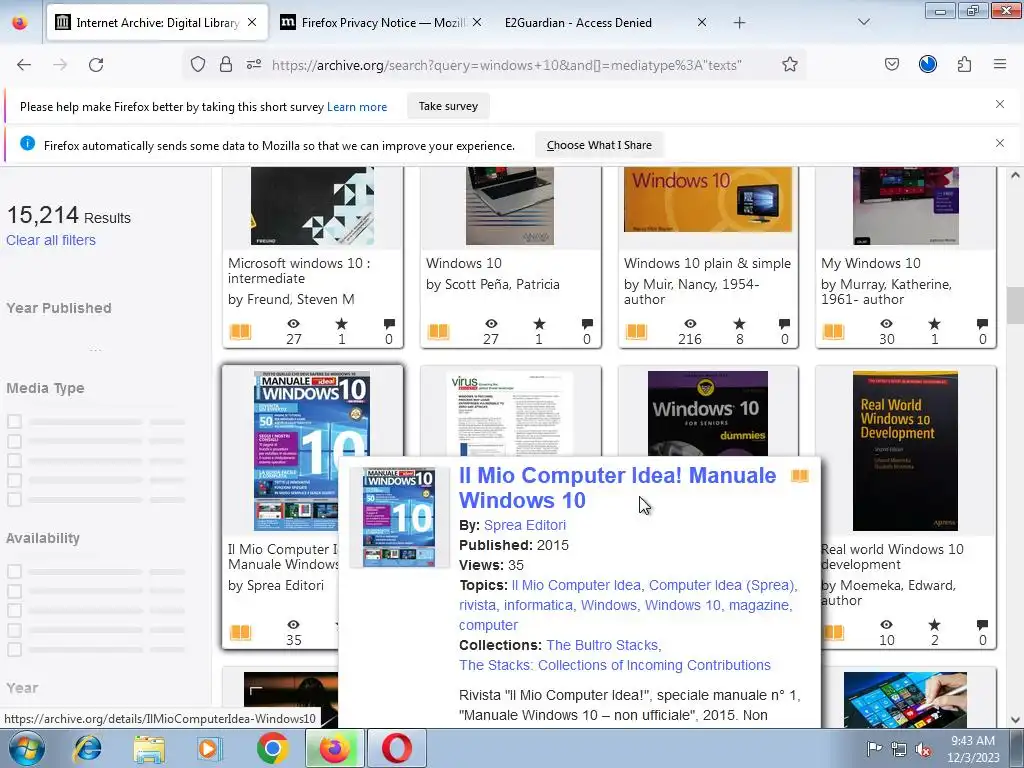Open the Windows Start button

pos(26,748)
